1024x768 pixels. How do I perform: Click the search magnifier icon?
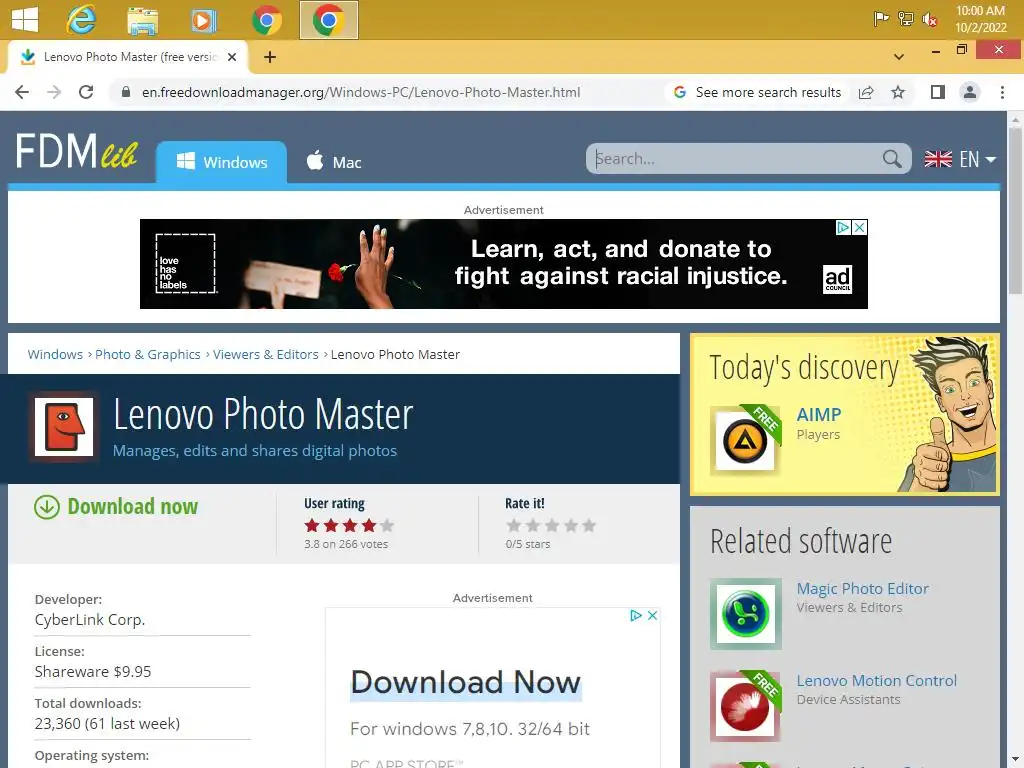point(891,159)
